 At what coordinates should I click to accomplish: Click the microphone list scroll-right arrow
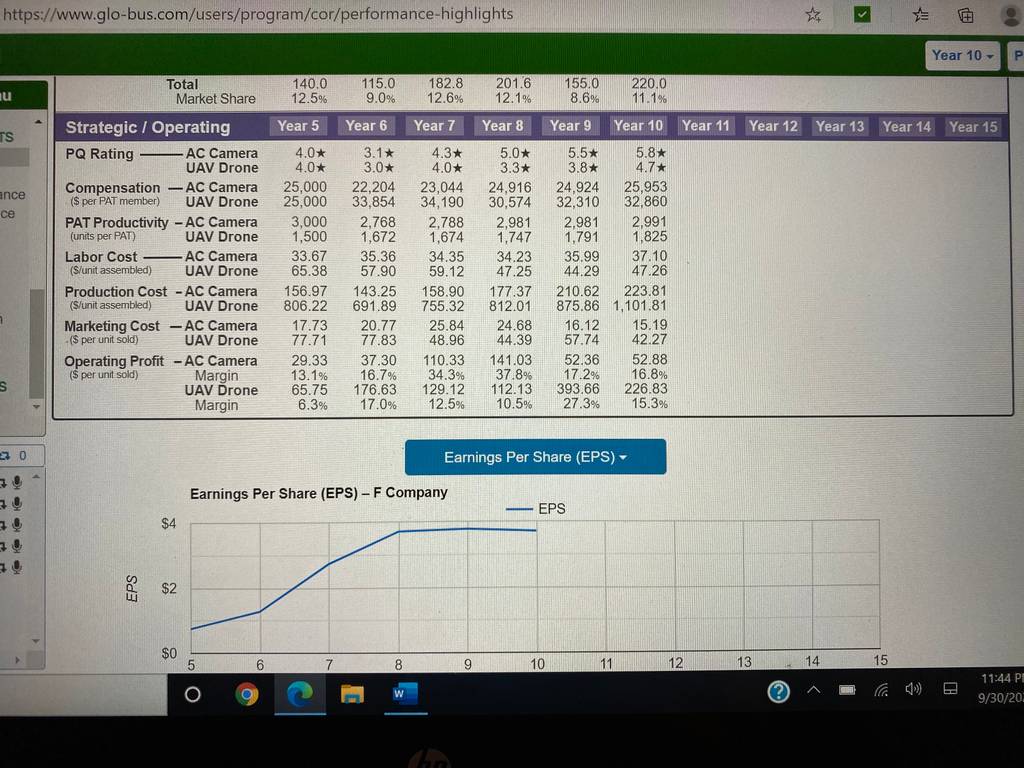click(18, 660)
